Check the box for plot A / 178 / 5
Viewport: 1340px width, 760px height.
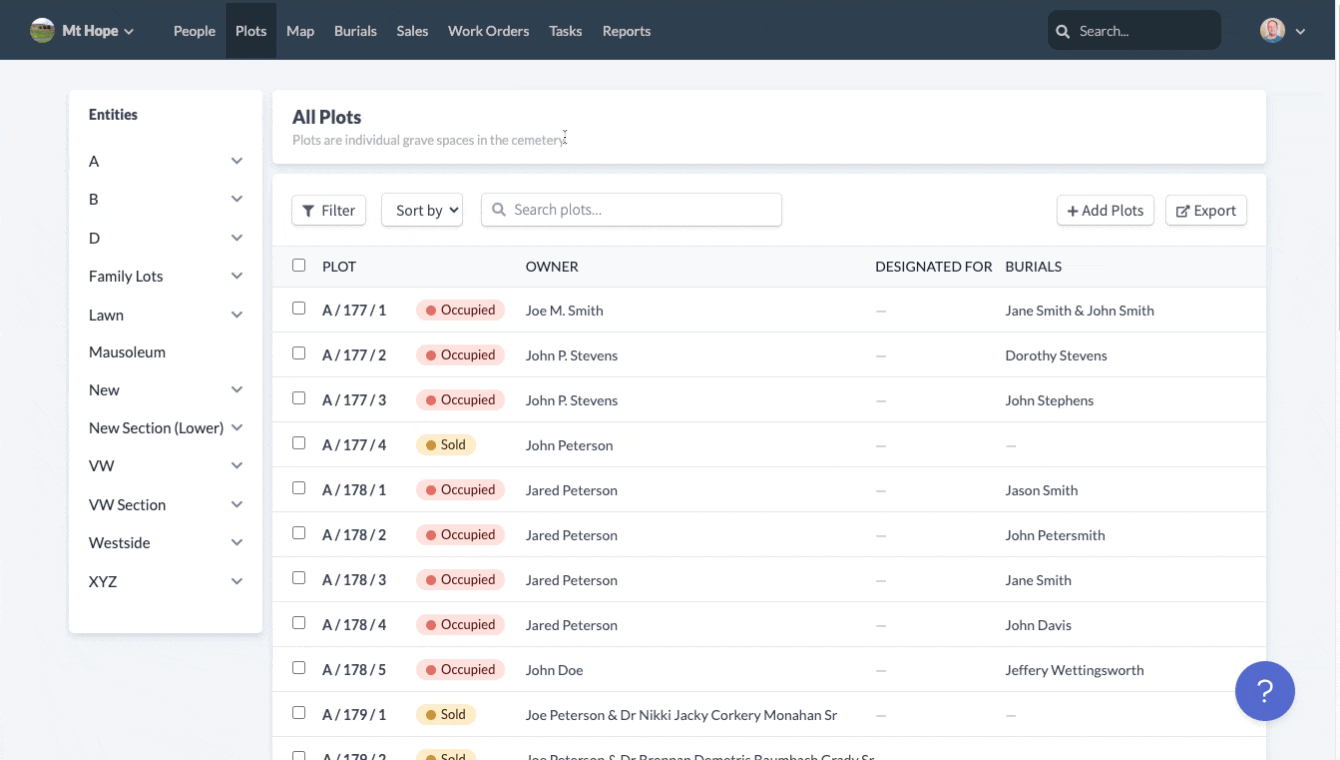299,668
